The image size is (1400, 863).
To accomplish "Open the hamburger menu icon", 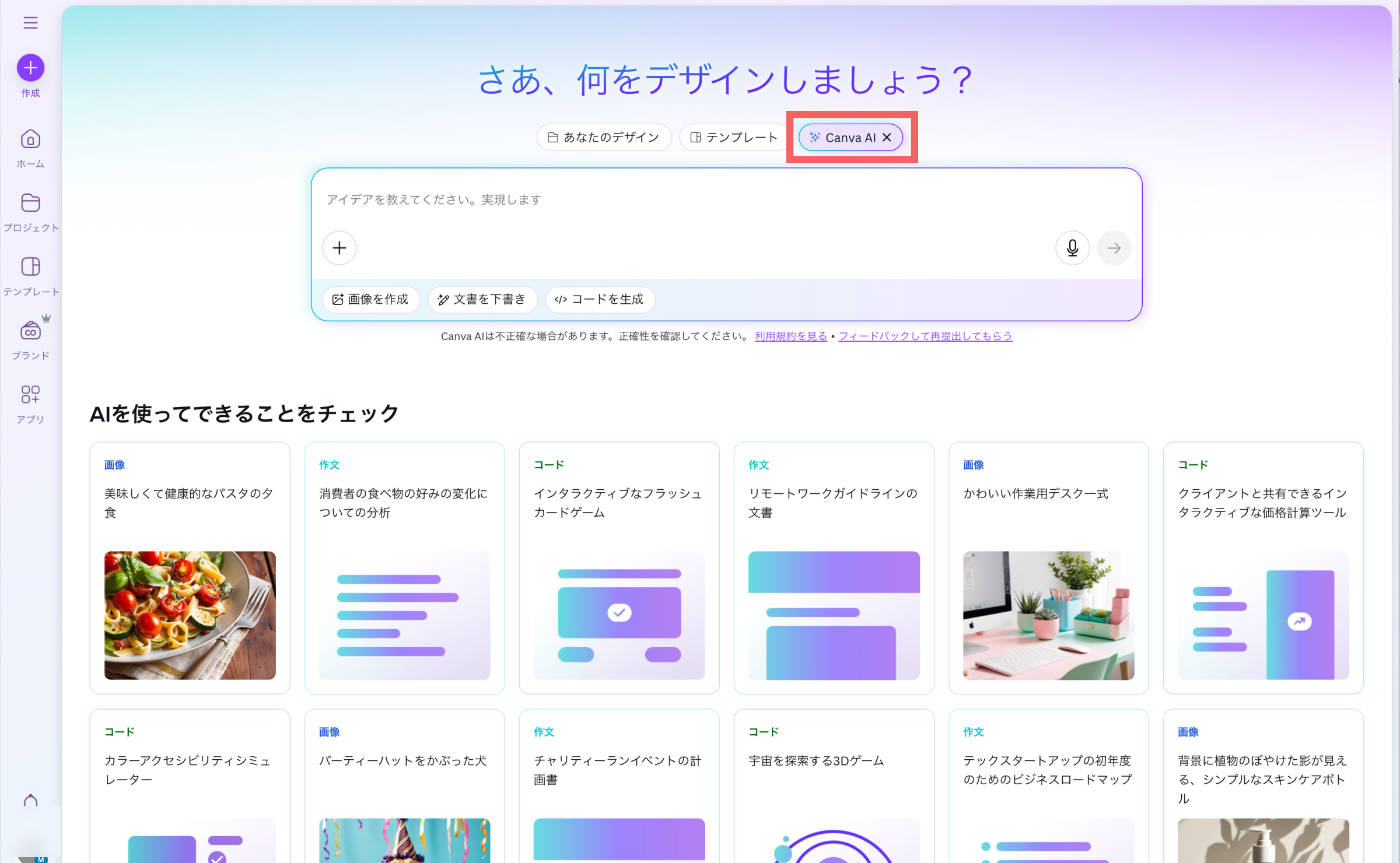I will [x=30, y=23].
